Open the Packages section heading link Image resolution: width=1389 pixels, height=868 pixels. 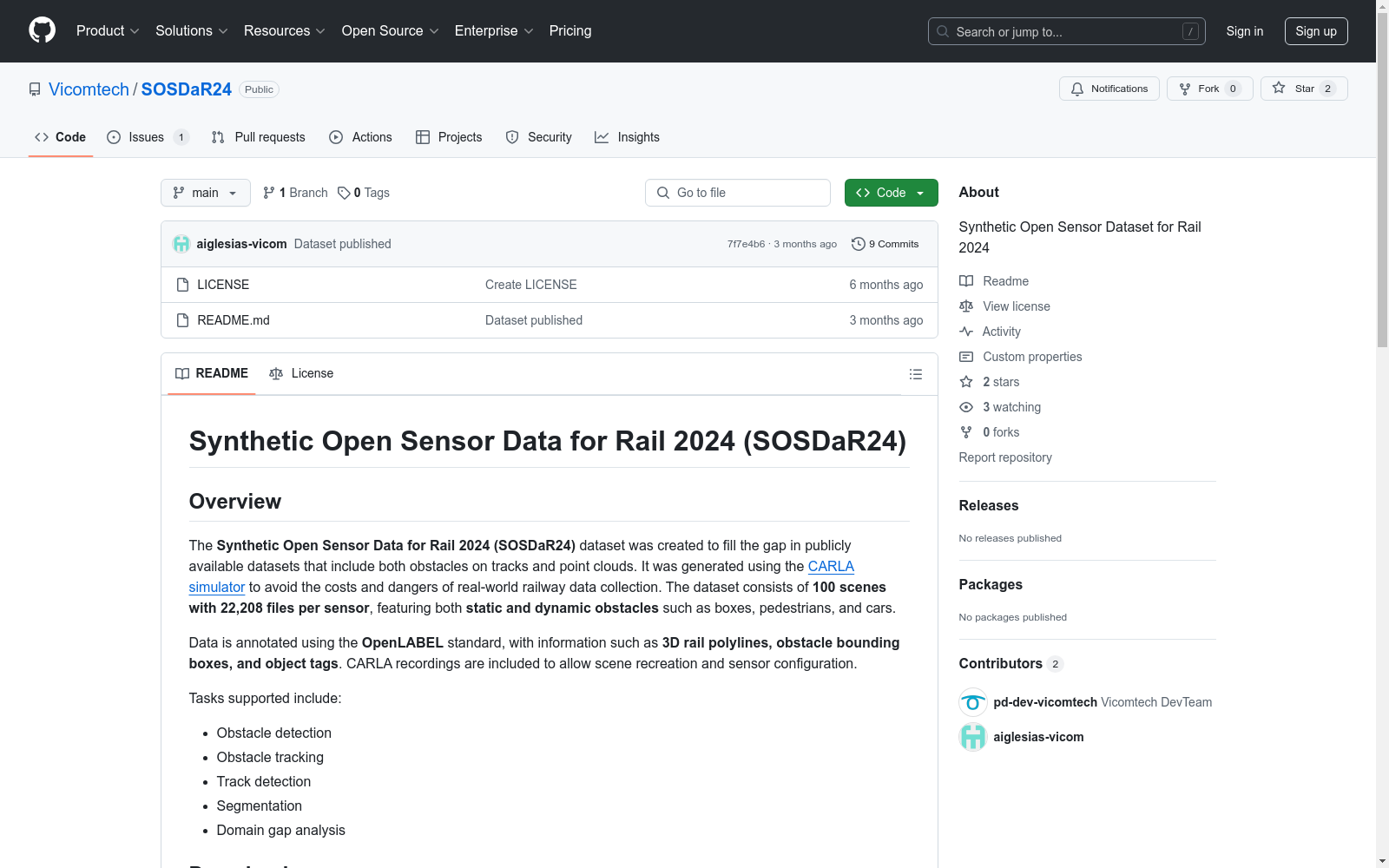tap(991, 585)
